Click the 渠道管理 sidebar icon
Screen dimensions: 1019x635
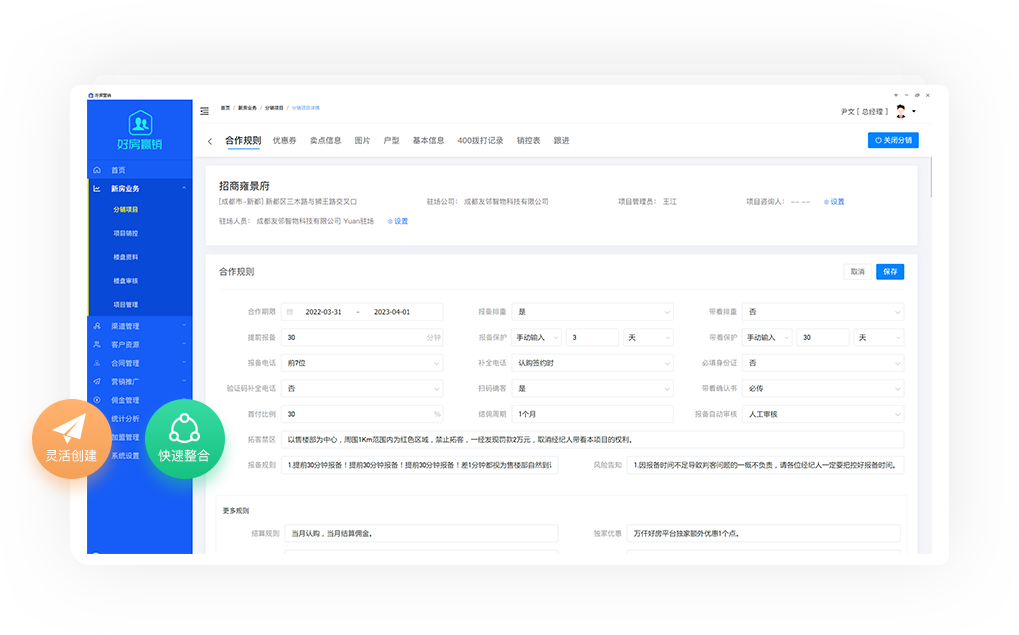(97, 326)
